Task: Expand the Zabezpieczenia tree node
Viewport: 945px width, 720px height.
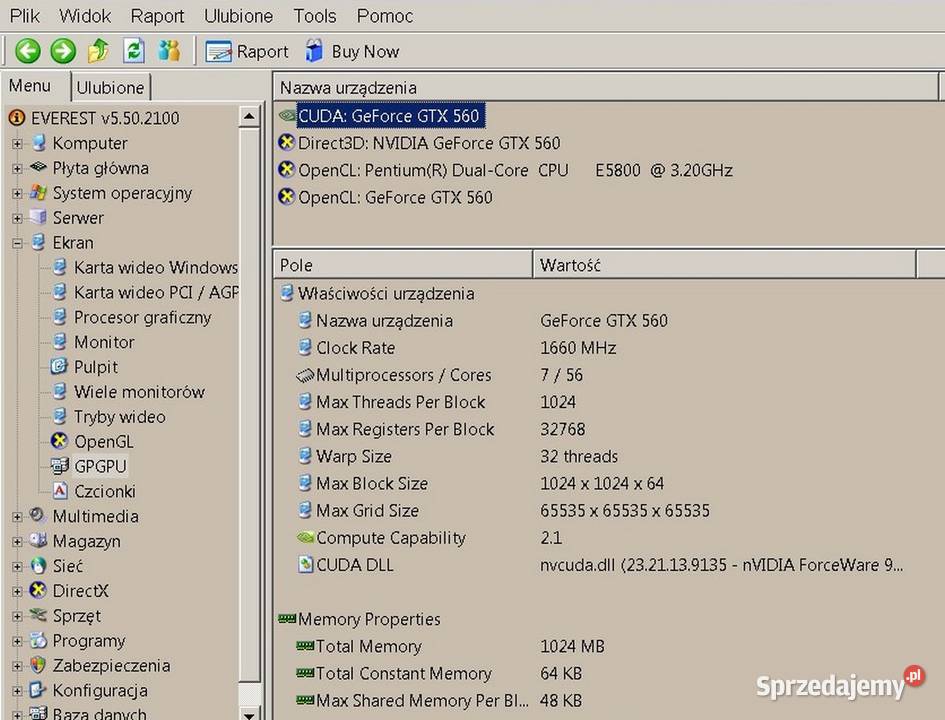Action: (17, 666)
